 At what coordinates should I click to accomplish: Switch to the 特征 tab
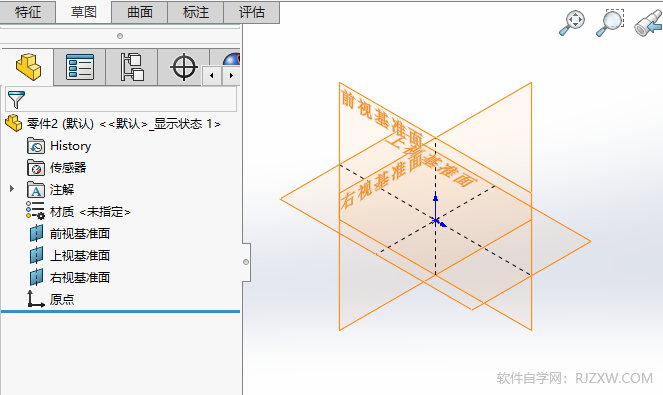point(28,12)
